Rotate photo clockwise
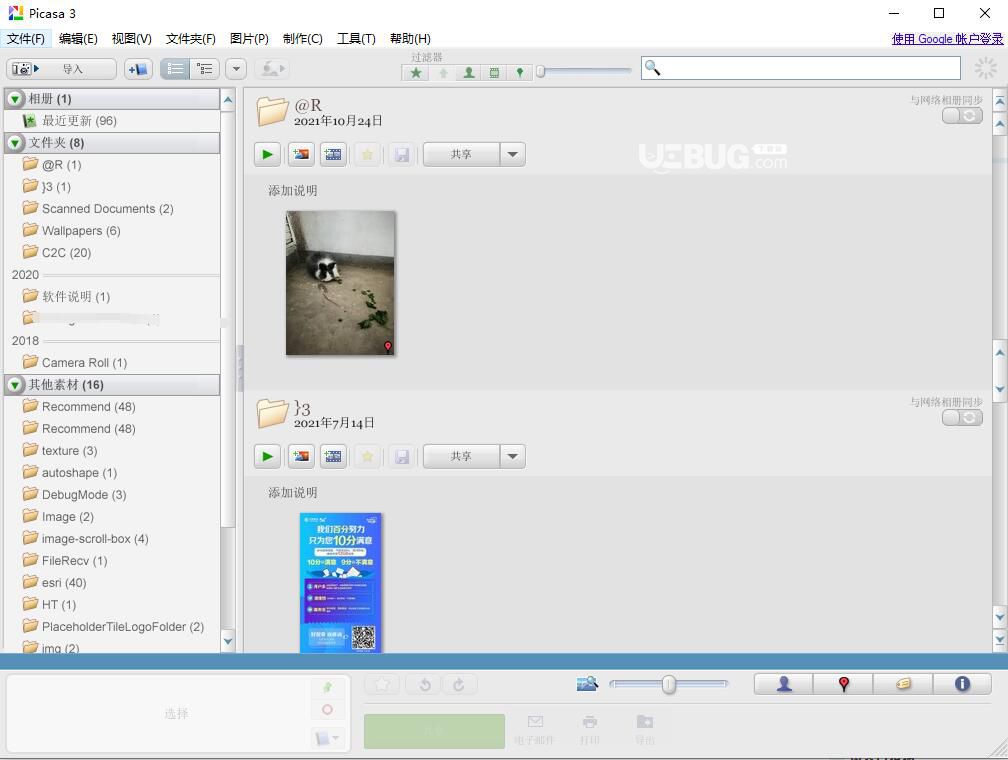Image resolution: width=1008 pixels, height=760 pixels. point(458,685)
